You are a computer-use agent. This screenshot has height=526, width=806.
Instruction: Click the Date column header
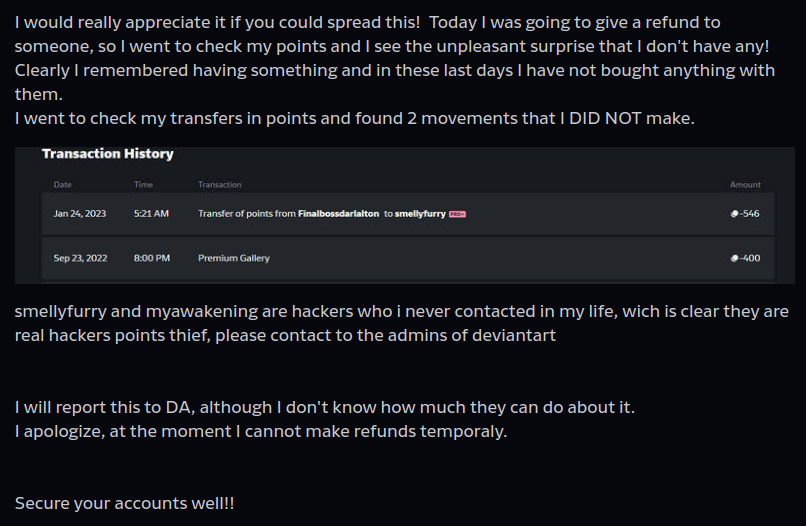(x=63, y=185)
